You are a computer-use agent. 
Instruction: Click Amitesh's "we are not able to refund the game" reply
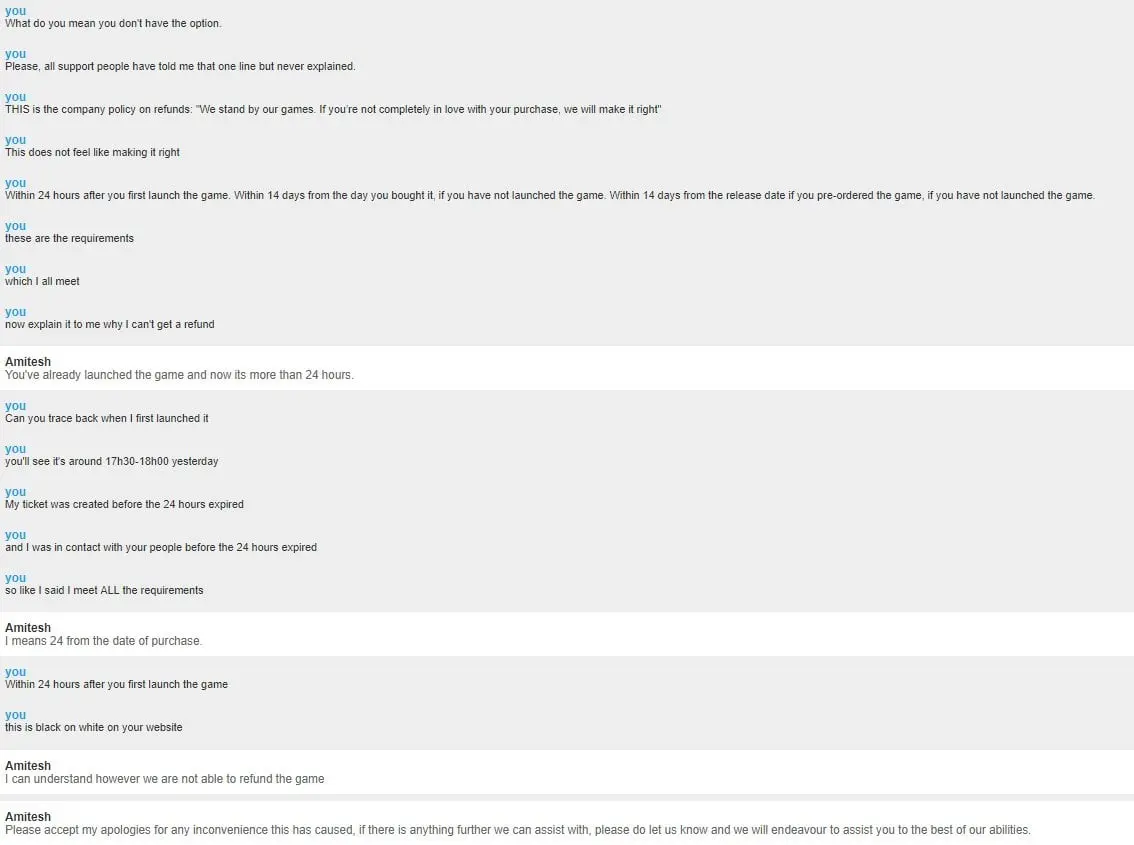(x=164, y=779)
